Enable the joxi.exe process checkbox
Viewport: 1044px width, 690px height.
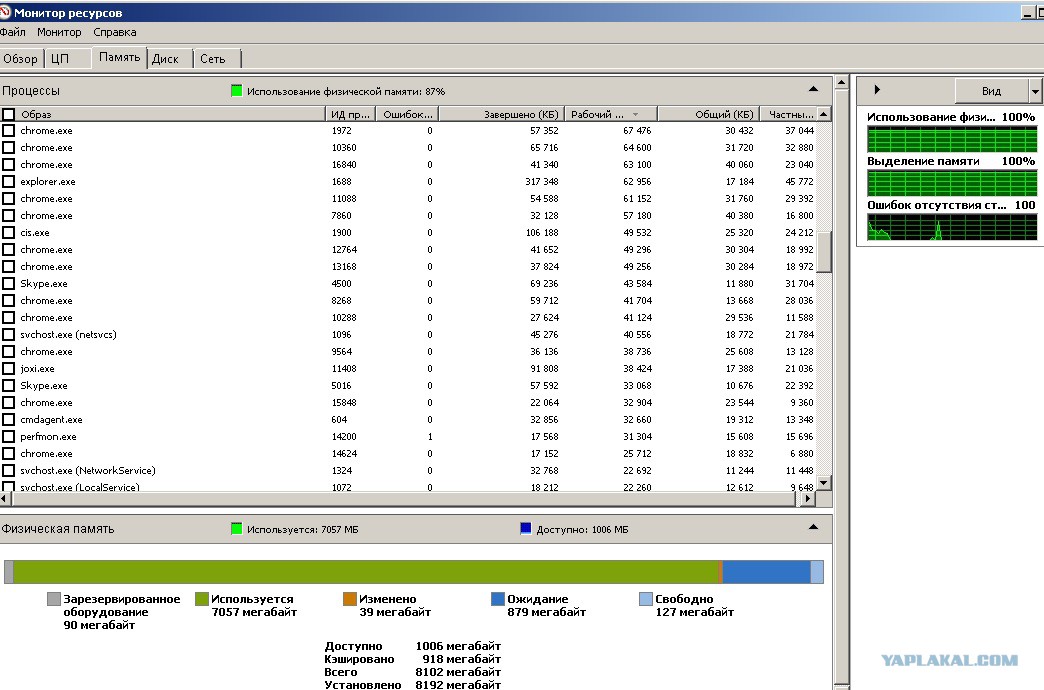coord(9,369)
